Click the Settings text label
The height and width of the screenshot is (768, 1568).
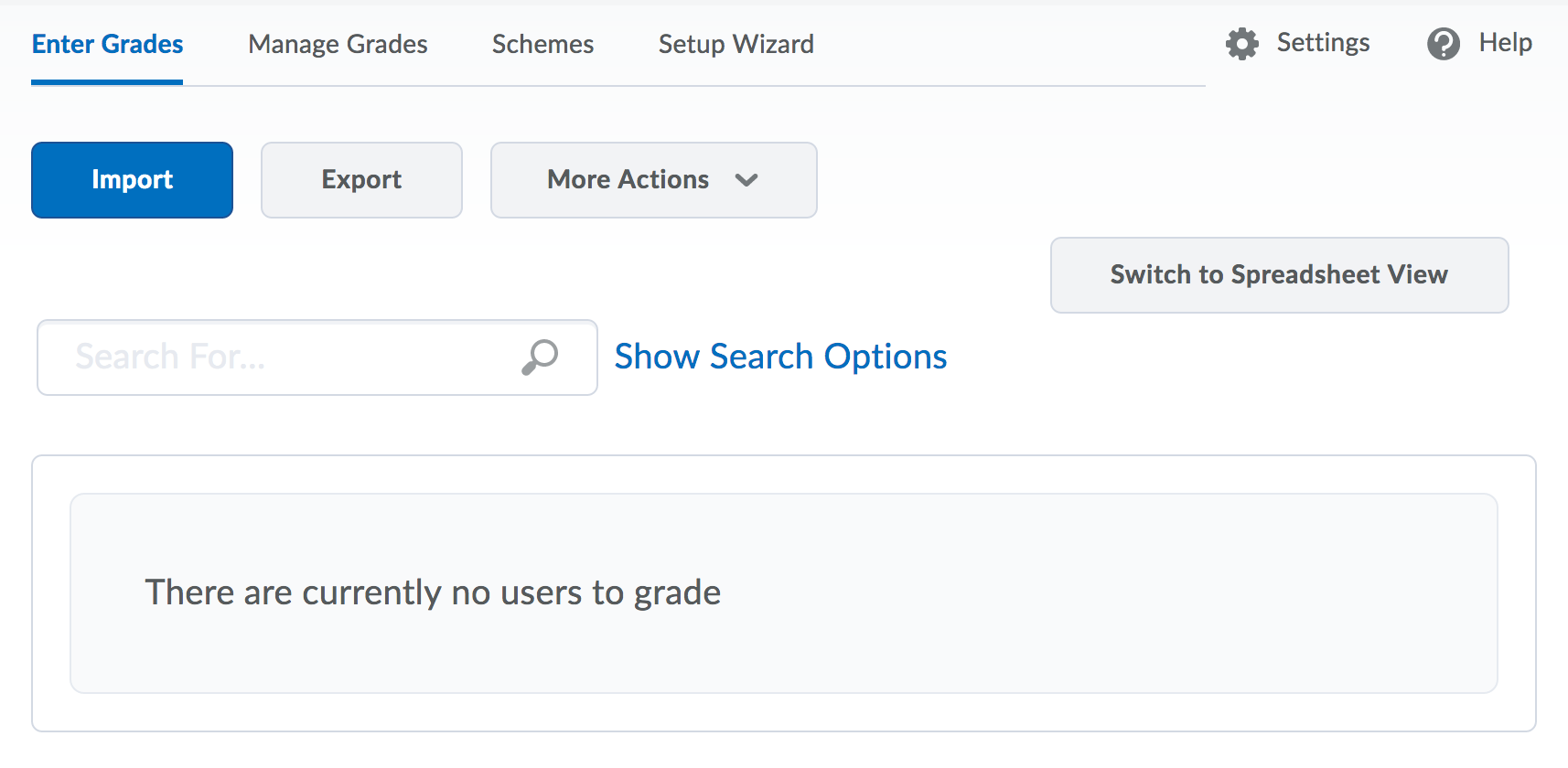[x=1323, y=43]
